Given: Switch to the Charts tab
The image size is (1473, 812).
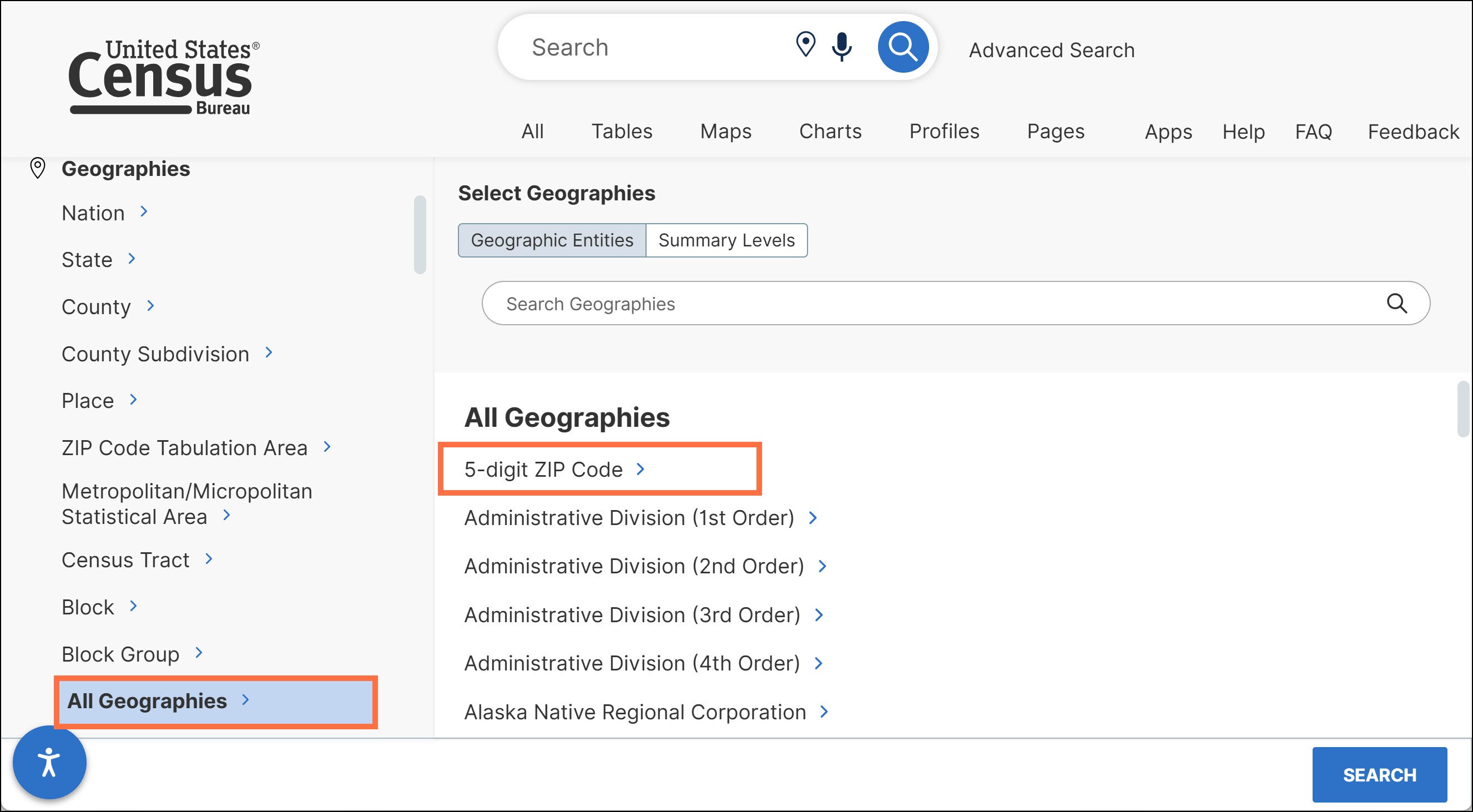Looking at the screenshot, I should pyautogui.click(x=830, y=132).
